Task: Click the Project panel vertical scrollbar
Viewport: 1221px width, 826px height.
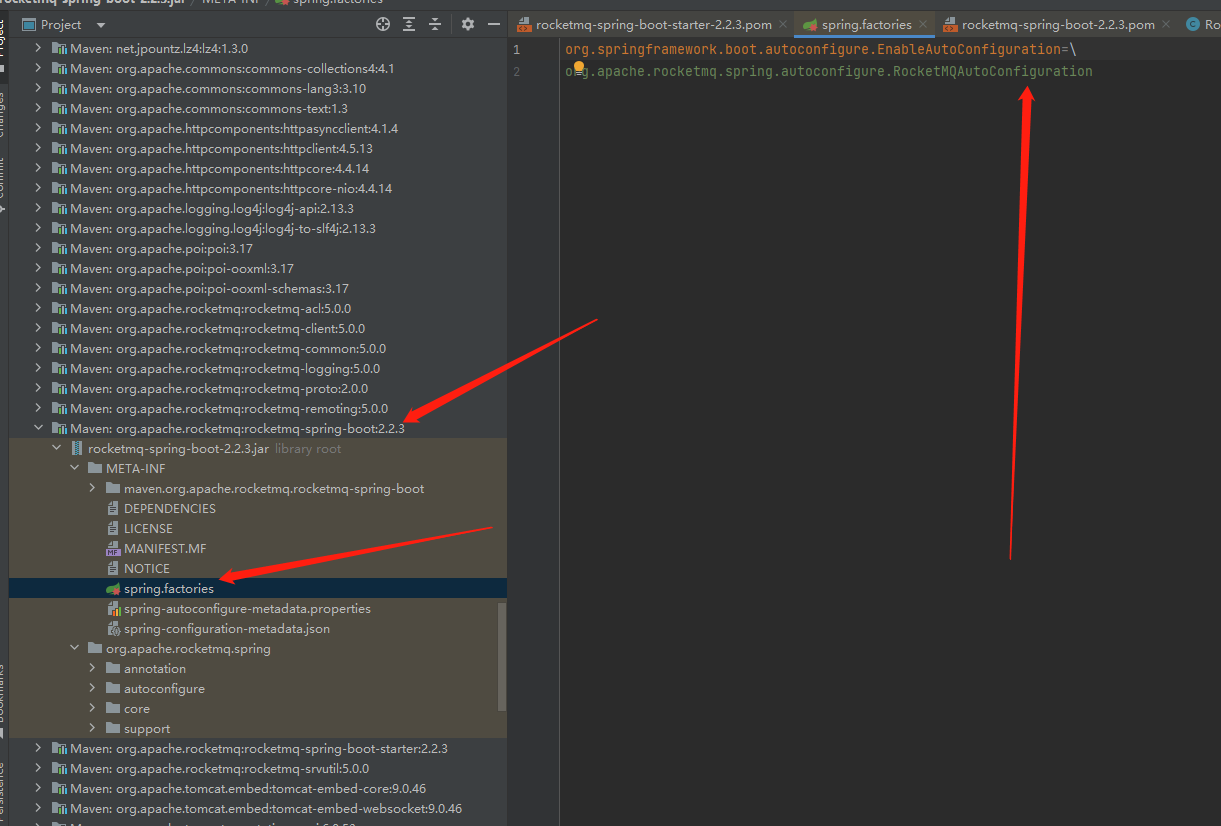Action: (502, 657)
